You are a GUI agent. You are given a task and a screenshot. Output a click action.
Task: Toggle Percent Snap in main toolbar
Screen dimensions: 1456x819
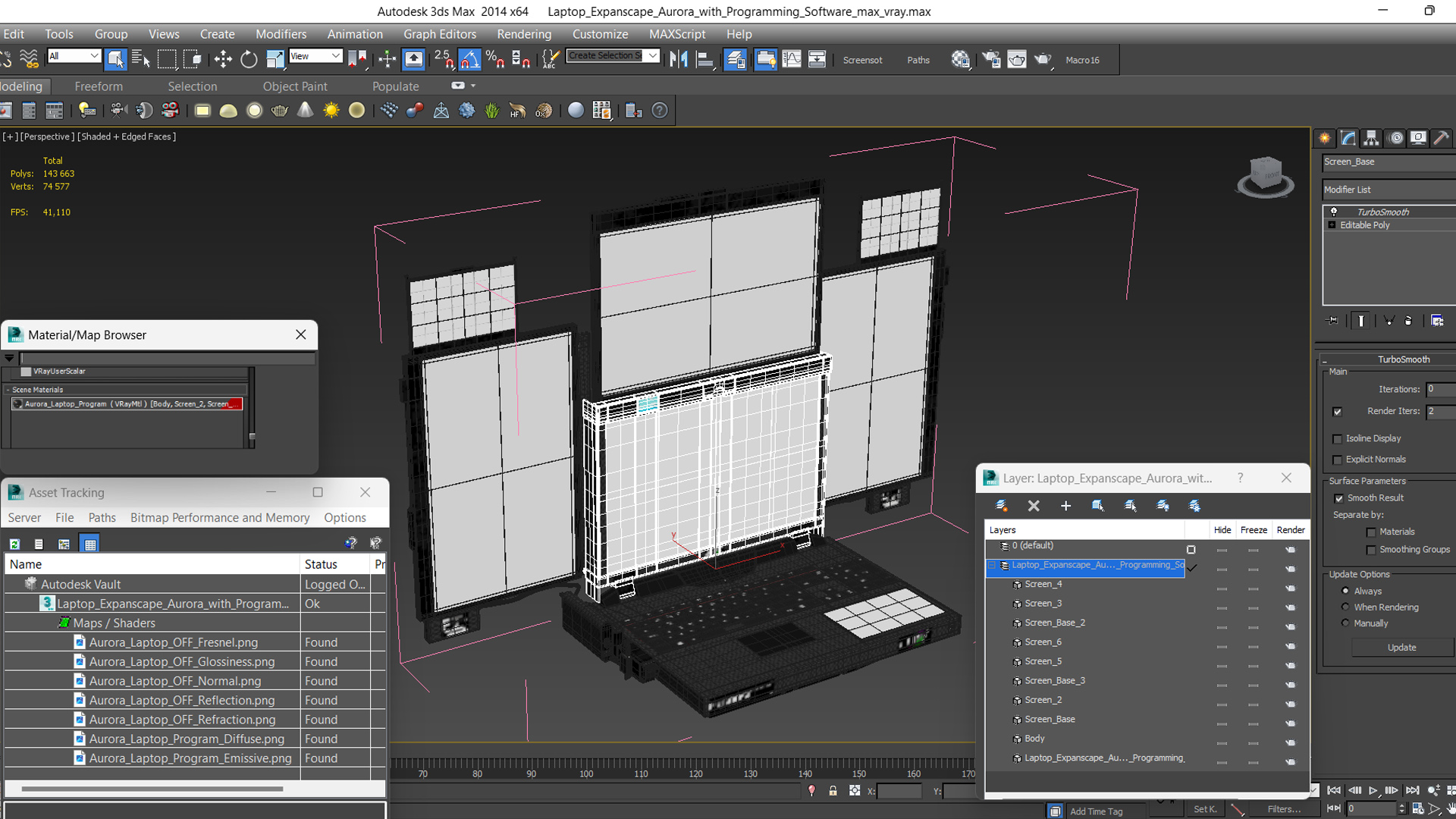click(x=494, y=59)
